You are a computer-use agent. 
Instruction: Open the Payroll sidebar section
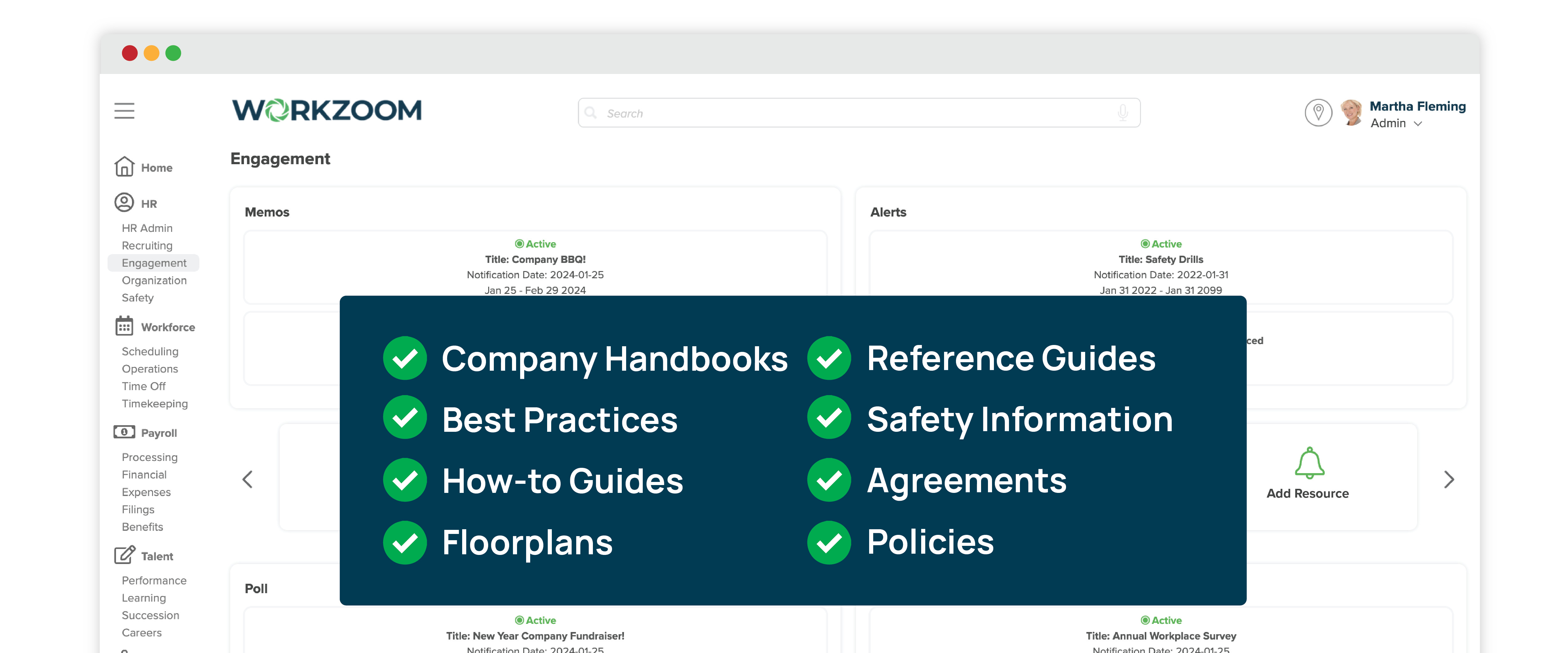coord(159,433)
